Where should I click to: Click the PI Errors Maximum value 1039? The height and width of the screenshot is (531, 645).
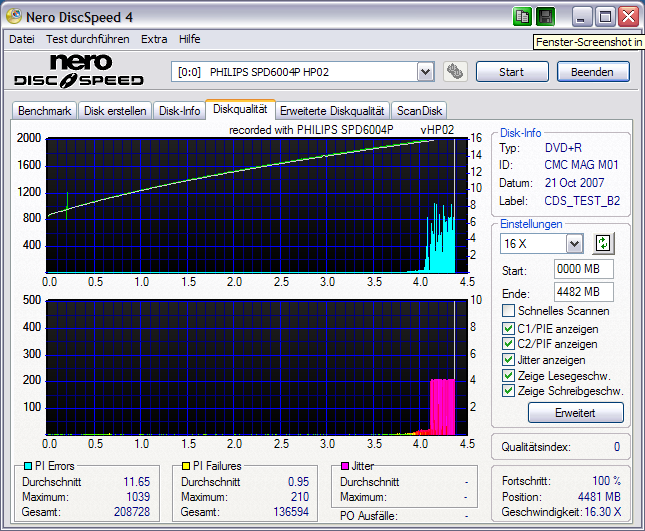click(x=138, y=497)
